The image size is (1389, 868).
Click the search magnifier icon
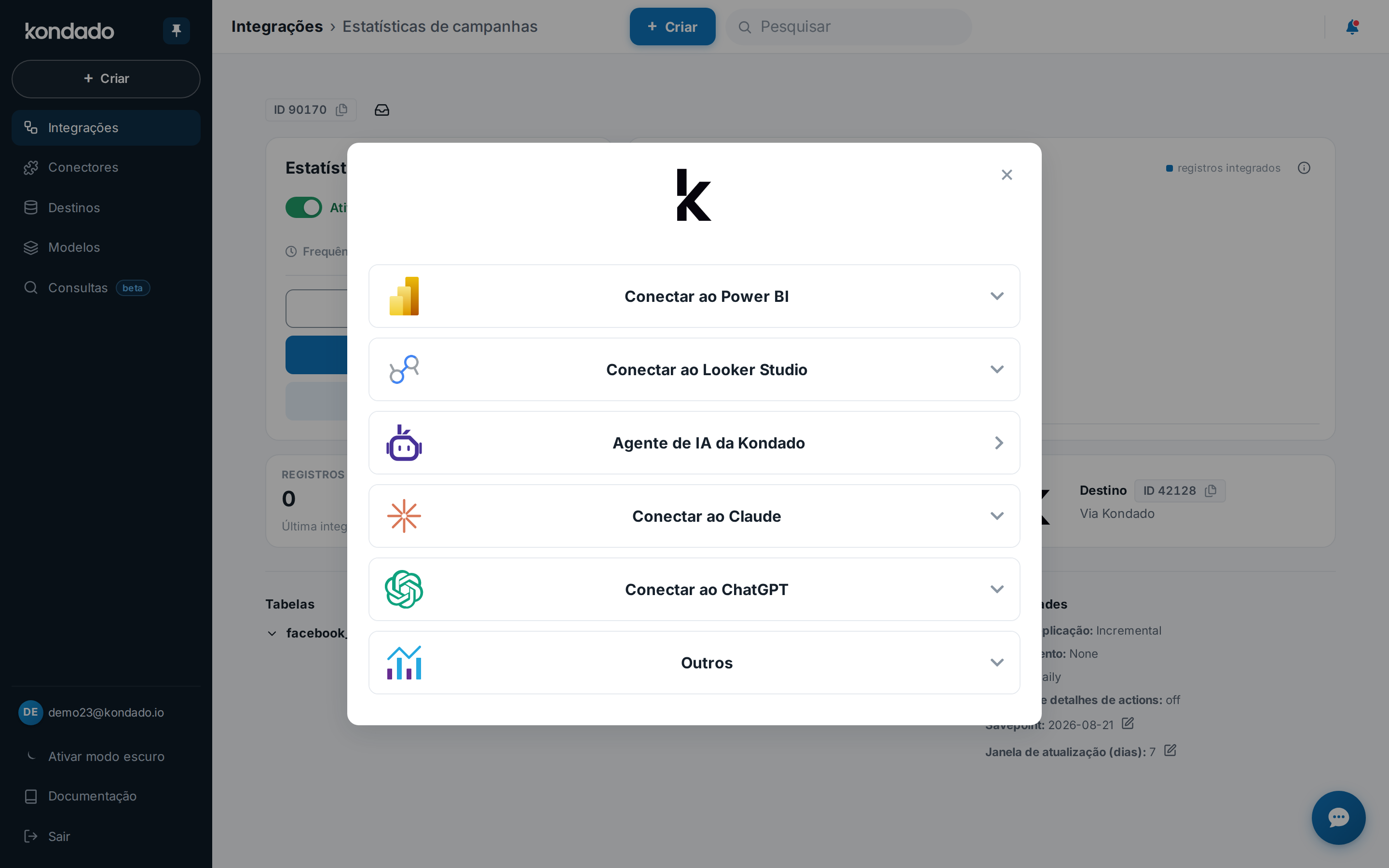click(745, 27)
